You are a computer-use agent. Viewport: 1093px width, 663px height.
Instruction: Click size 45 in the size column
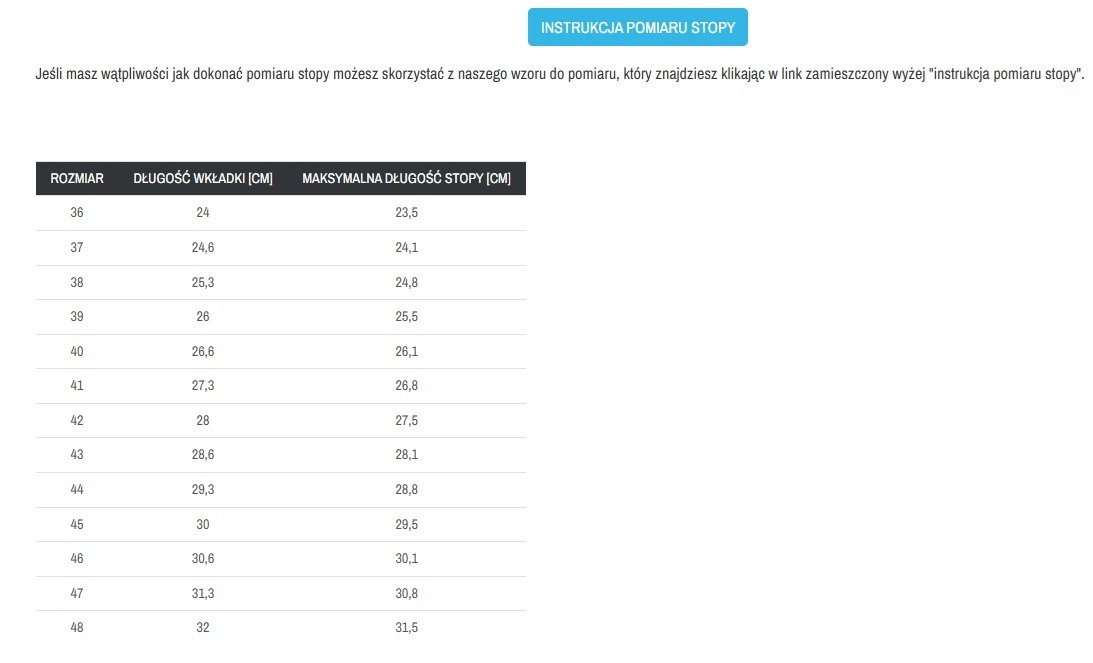click(x=77, y=525)
